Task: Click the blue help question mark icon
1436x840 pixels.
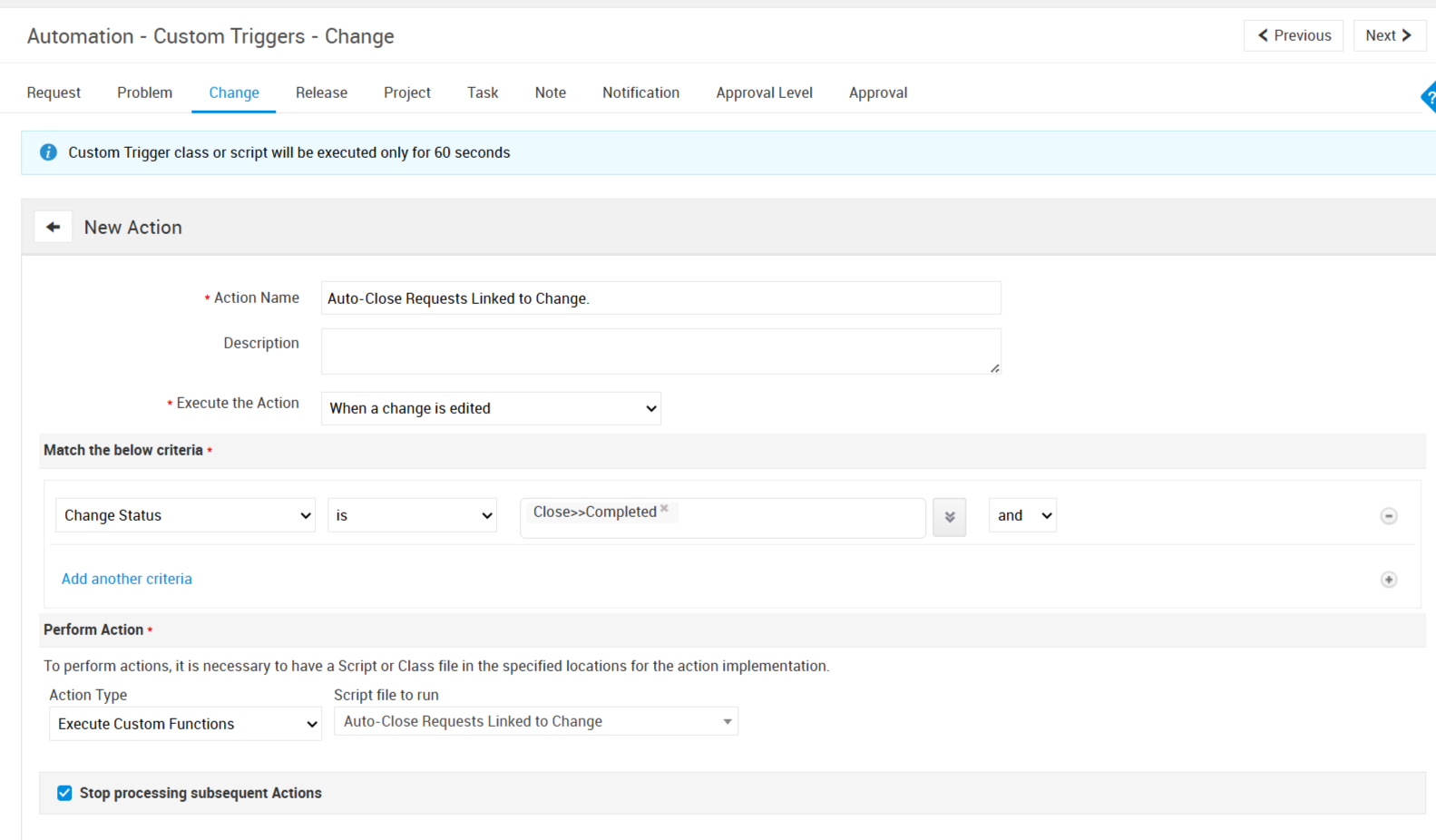Action: [x=1429, y=97]
